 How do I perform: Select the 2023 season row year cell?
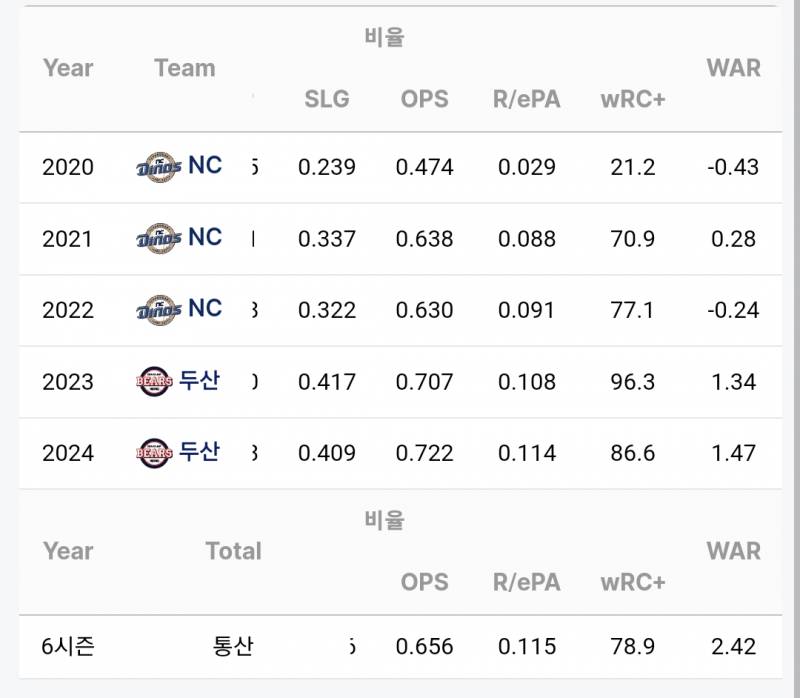68,382
